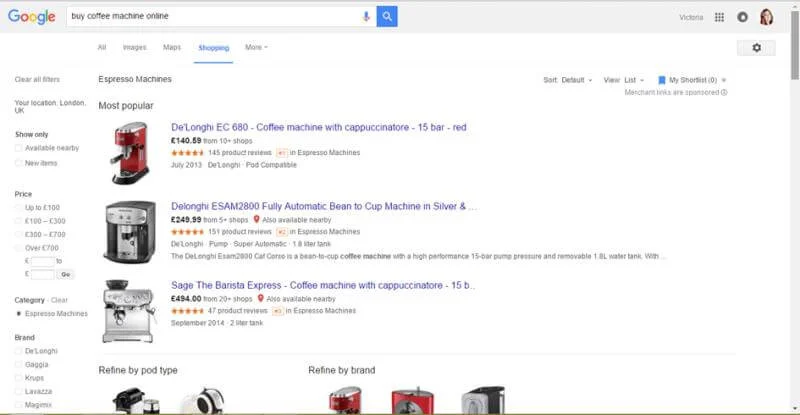Click the Your location London UK text
This screenshot has width=800, height=415.
[50, 106]
